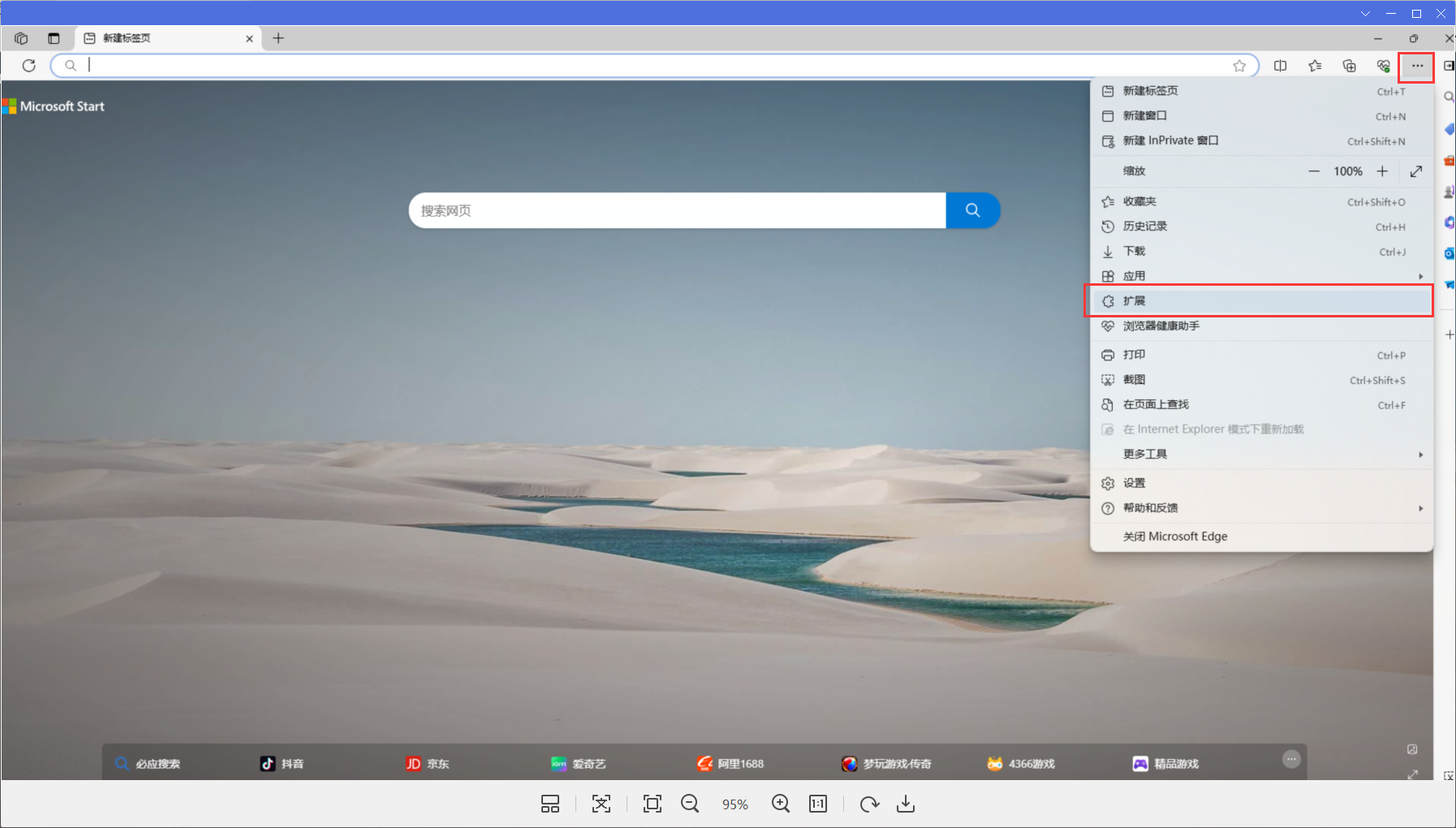1456x828 pixels.
Task: Click the Microsoft Start logo
Action: point(54,106)
